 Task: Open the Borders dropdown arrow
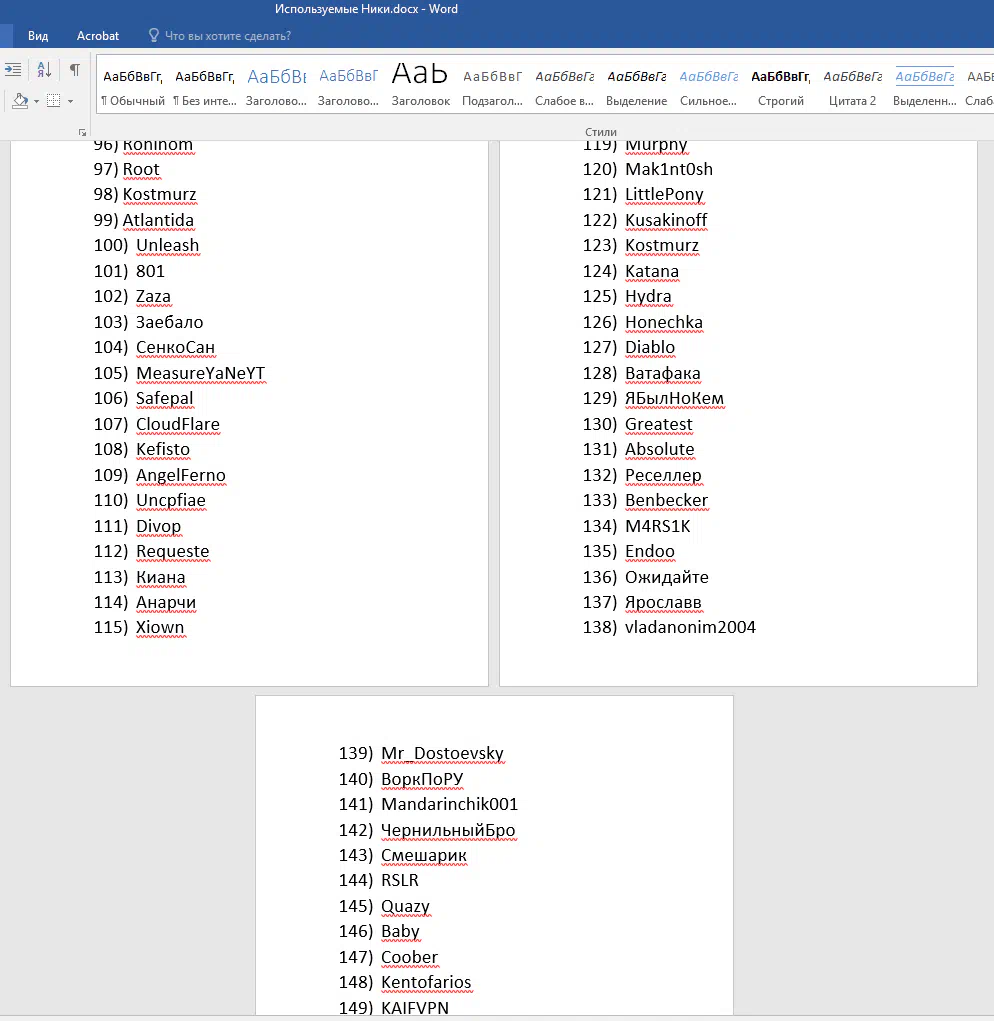(x=70, y=102)
